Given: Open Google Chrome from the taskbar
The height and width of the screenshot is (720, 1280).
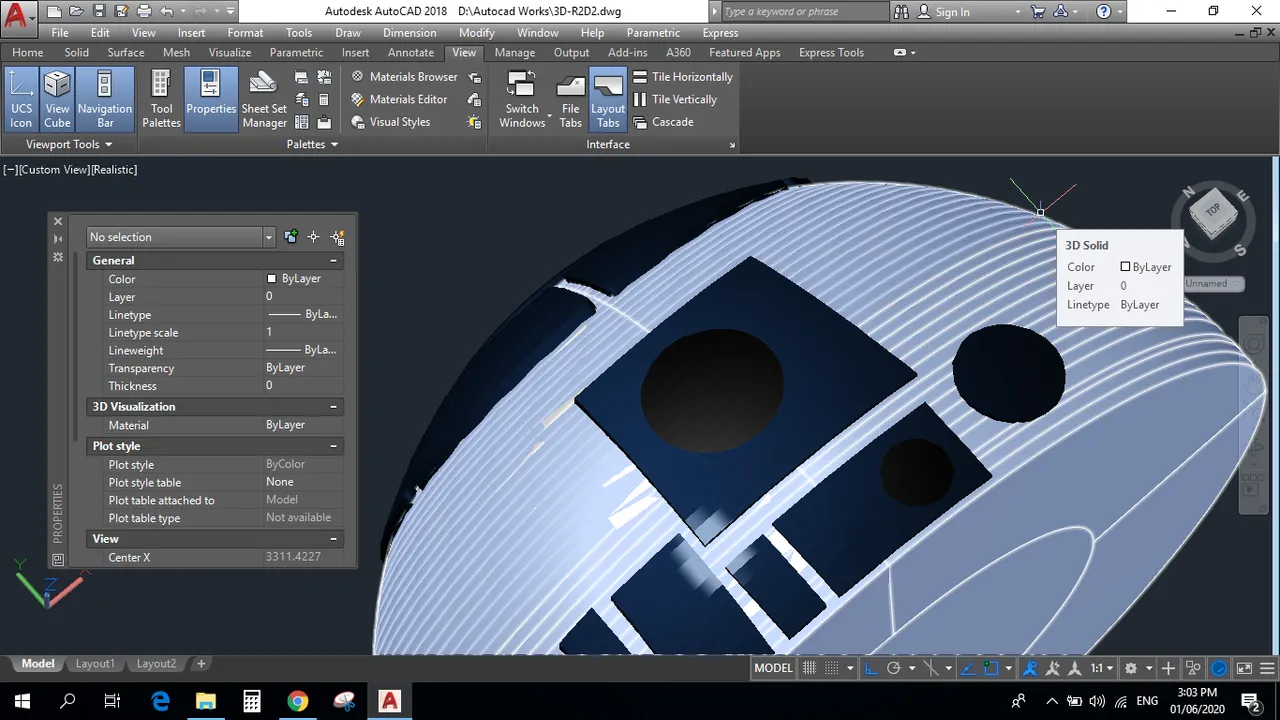Looking at the screenshot, I should click(297, 701).
